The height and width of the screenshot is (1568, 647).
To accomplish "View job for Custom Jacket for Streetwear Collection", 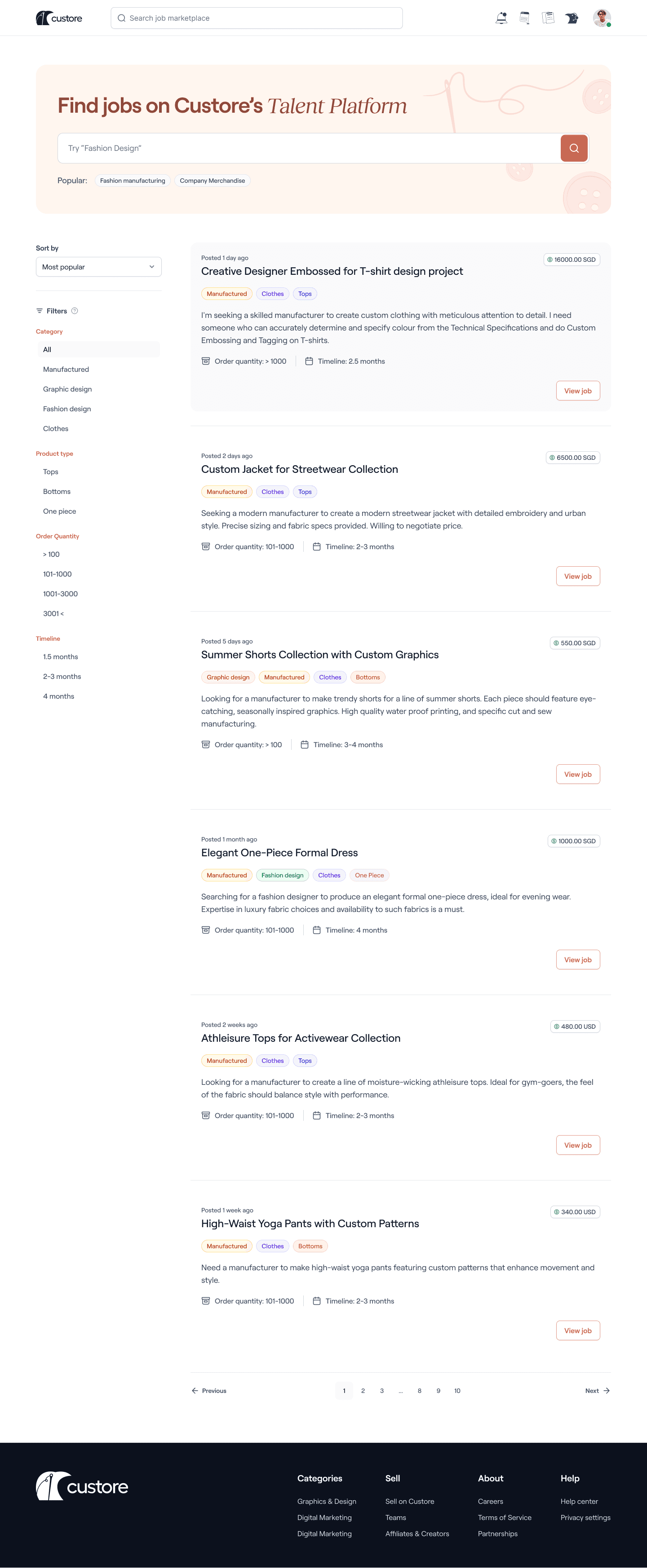I will [x=577, y=576].
